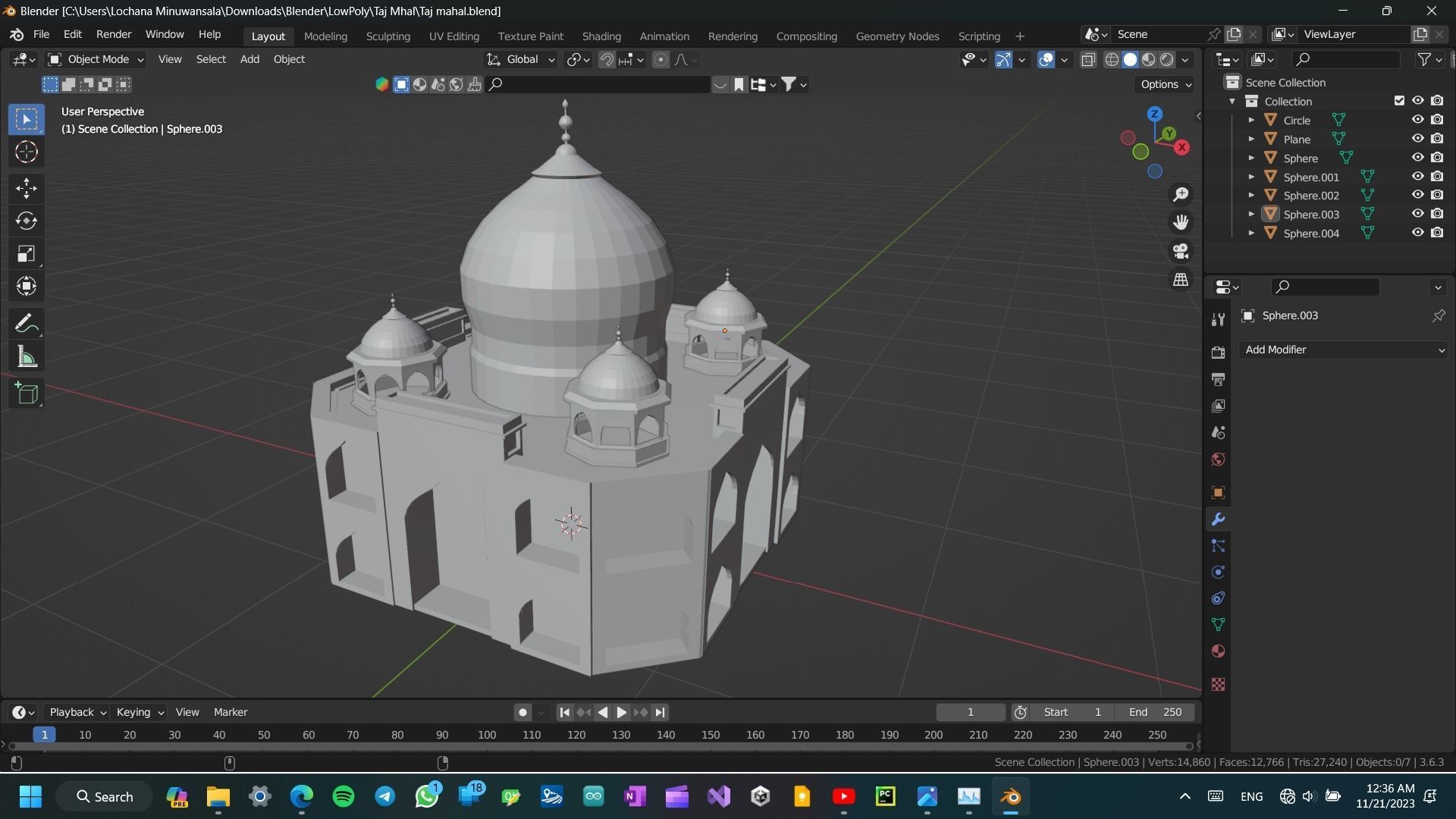The image size is (1456, 819).
Task: Hide Sphere.004 in viewport via eye
Action: (1417, 233)
